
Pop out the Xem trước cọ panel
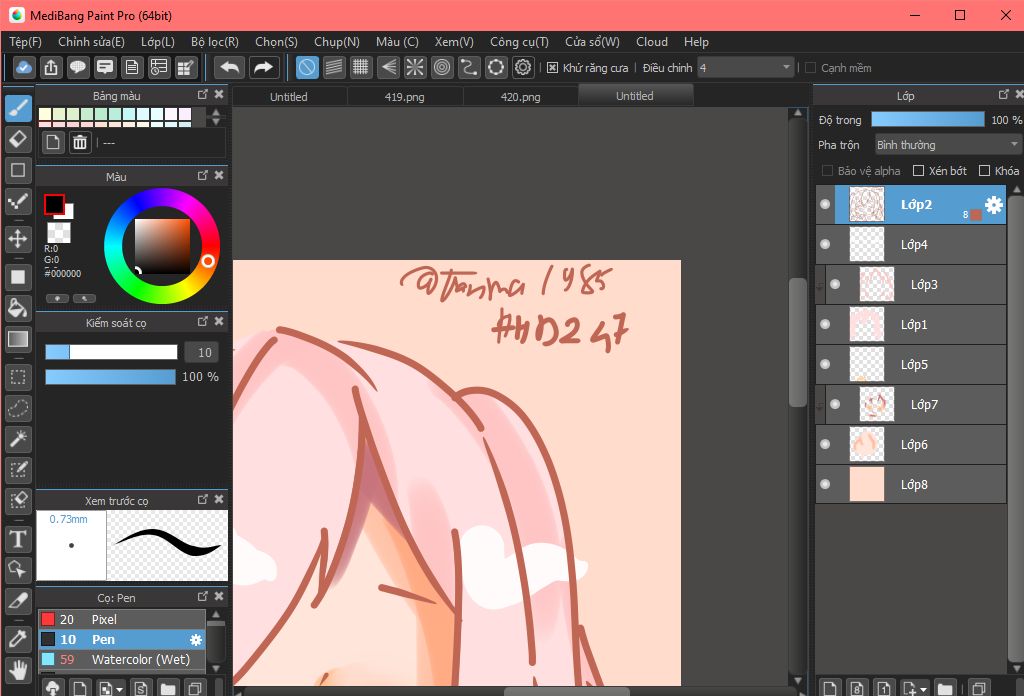[202, 499]
